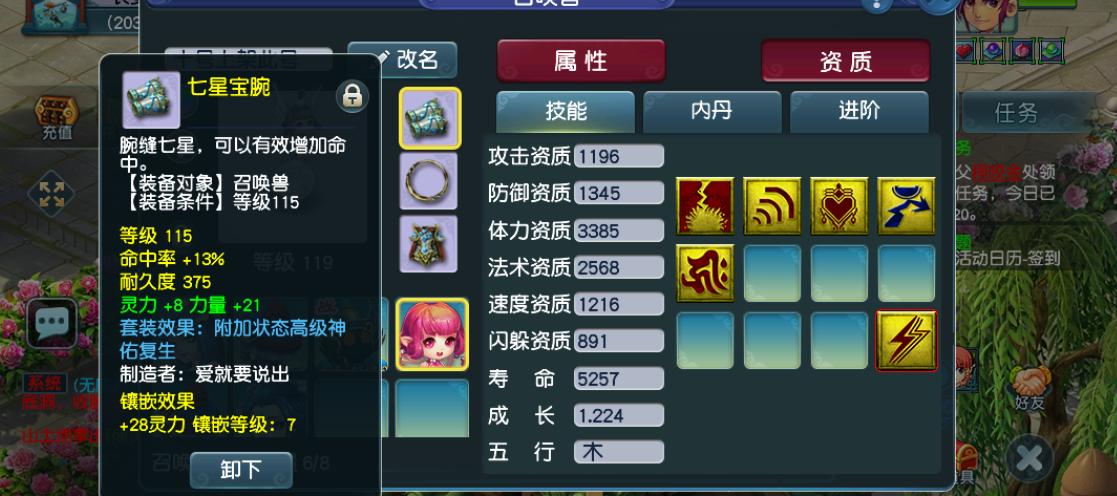Click the 资质 button
1117x496 pixels.
846,61
